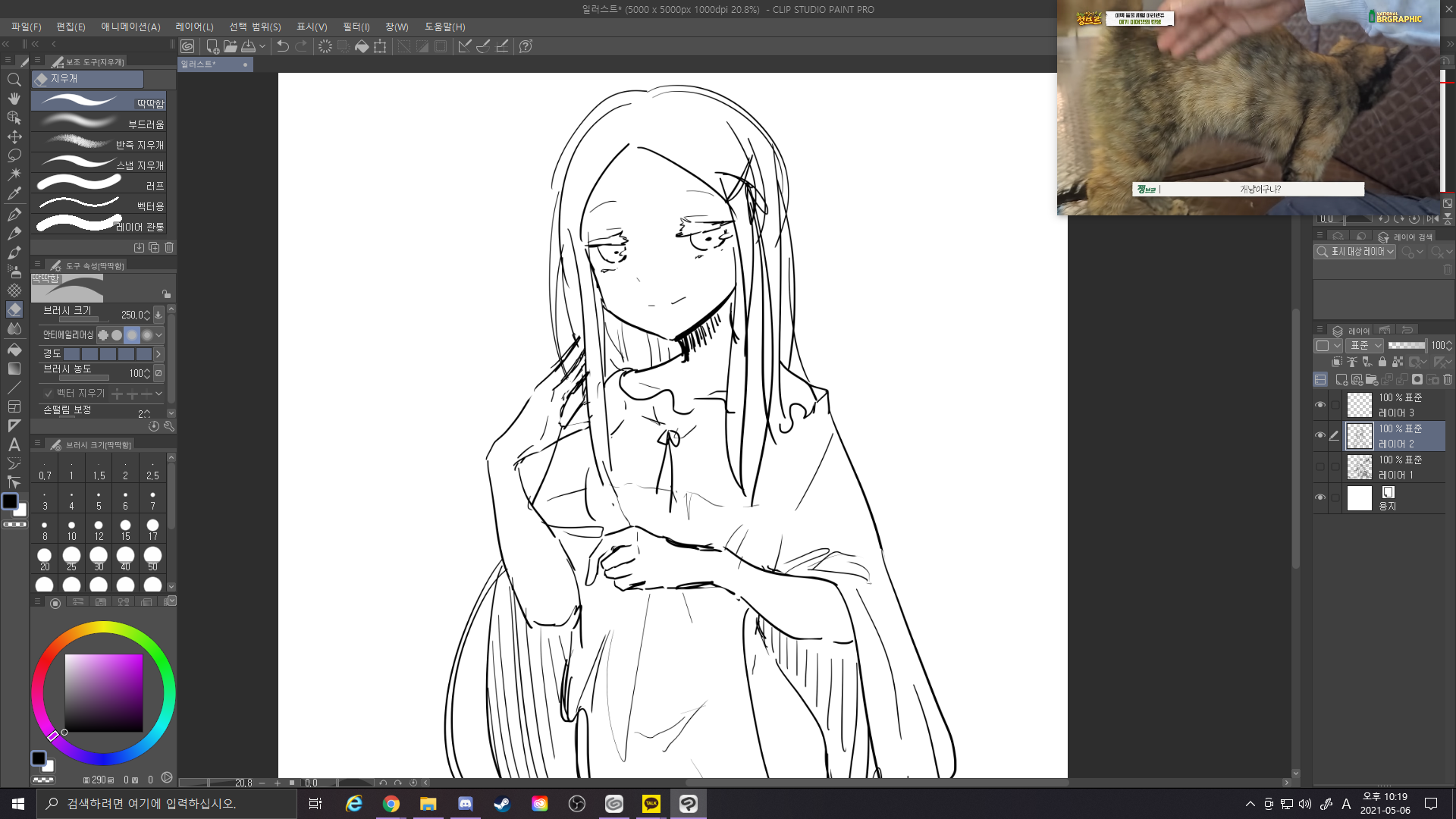Select brush size preset 10
Screen dimensions: 1456x819
click(x=71, y=529)
